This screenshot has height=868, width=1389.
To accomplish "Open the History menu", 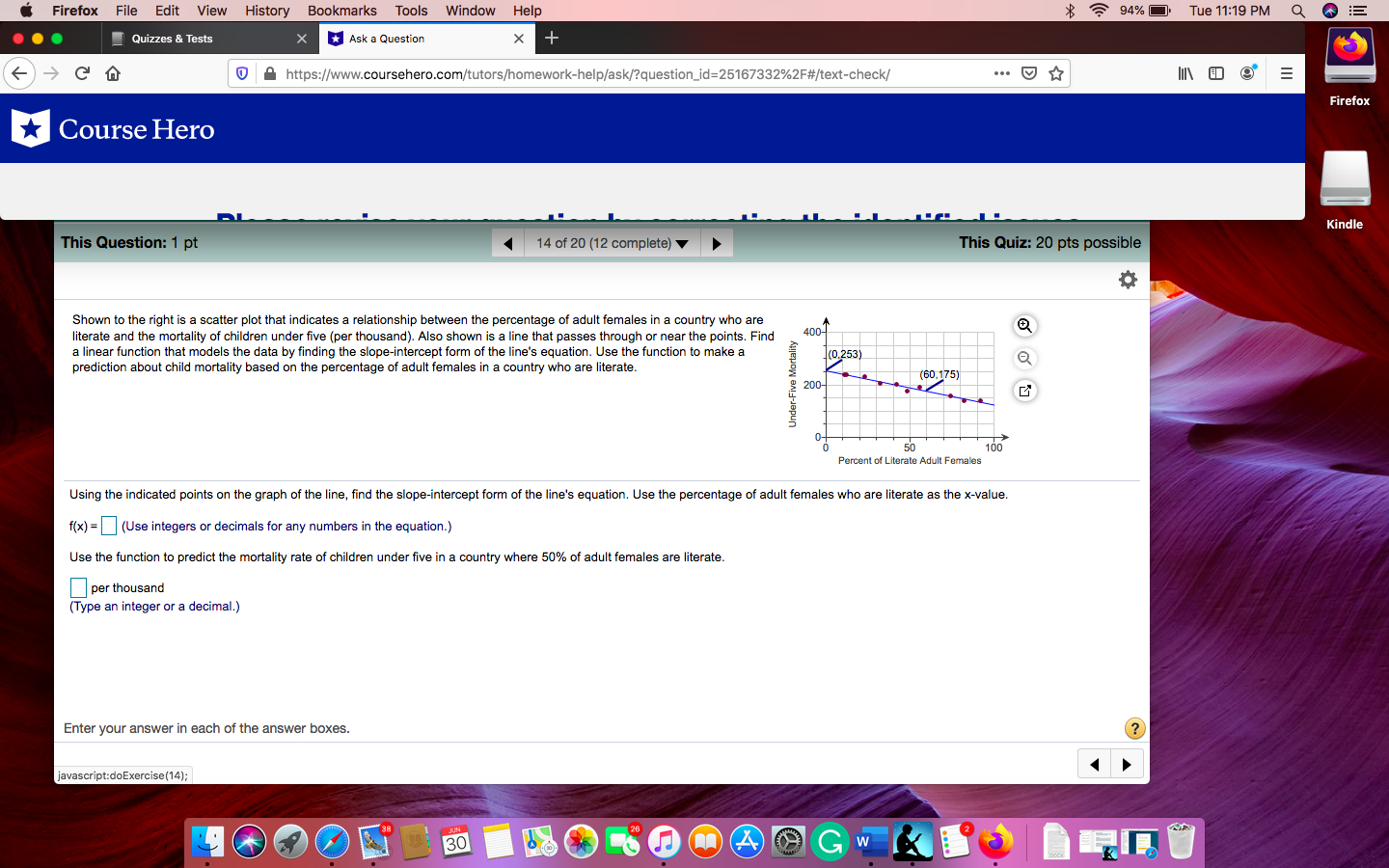I will pyautogui.click(x=267, y=11).
